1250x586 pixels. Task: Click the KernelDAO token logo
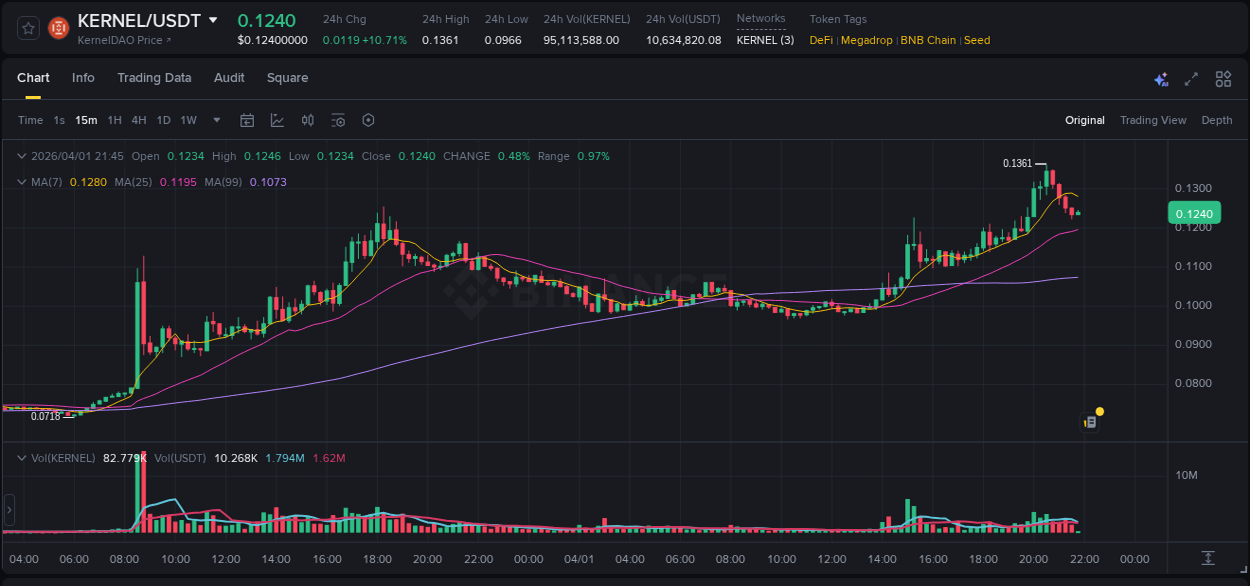[x=58, y=27]
